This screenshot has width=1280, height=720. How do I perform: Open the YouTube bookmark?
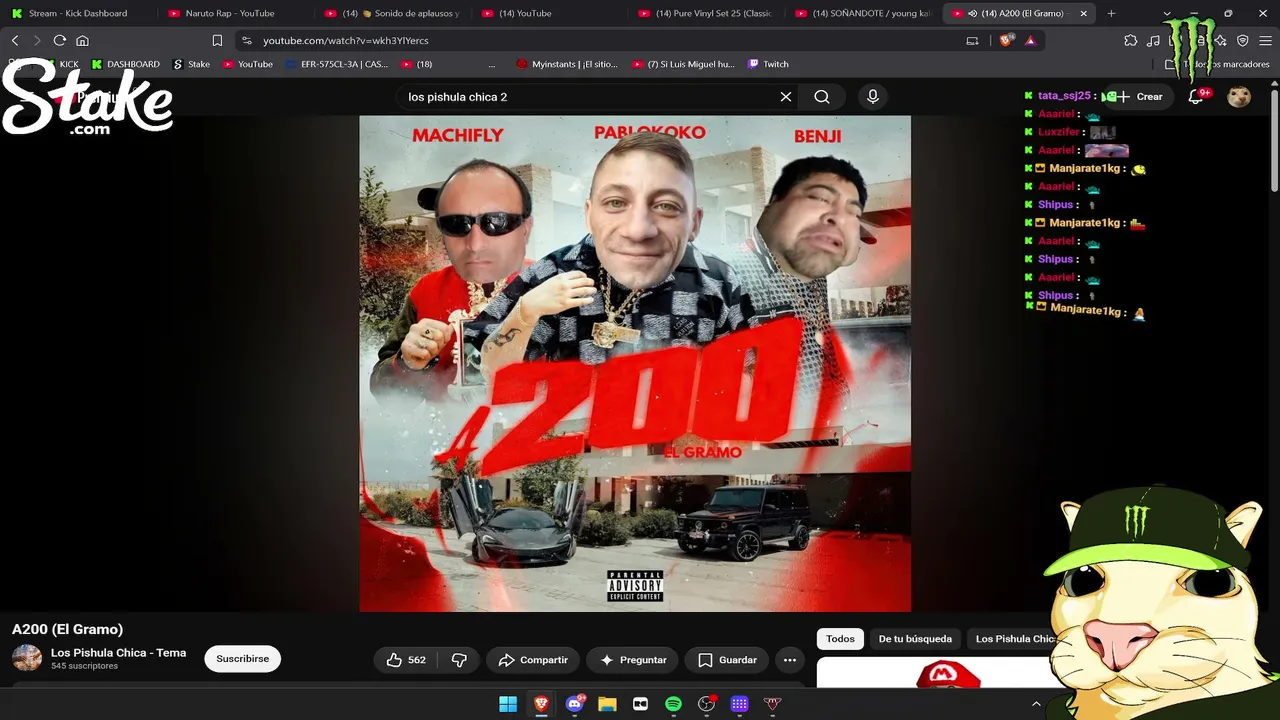coord(248,64)
